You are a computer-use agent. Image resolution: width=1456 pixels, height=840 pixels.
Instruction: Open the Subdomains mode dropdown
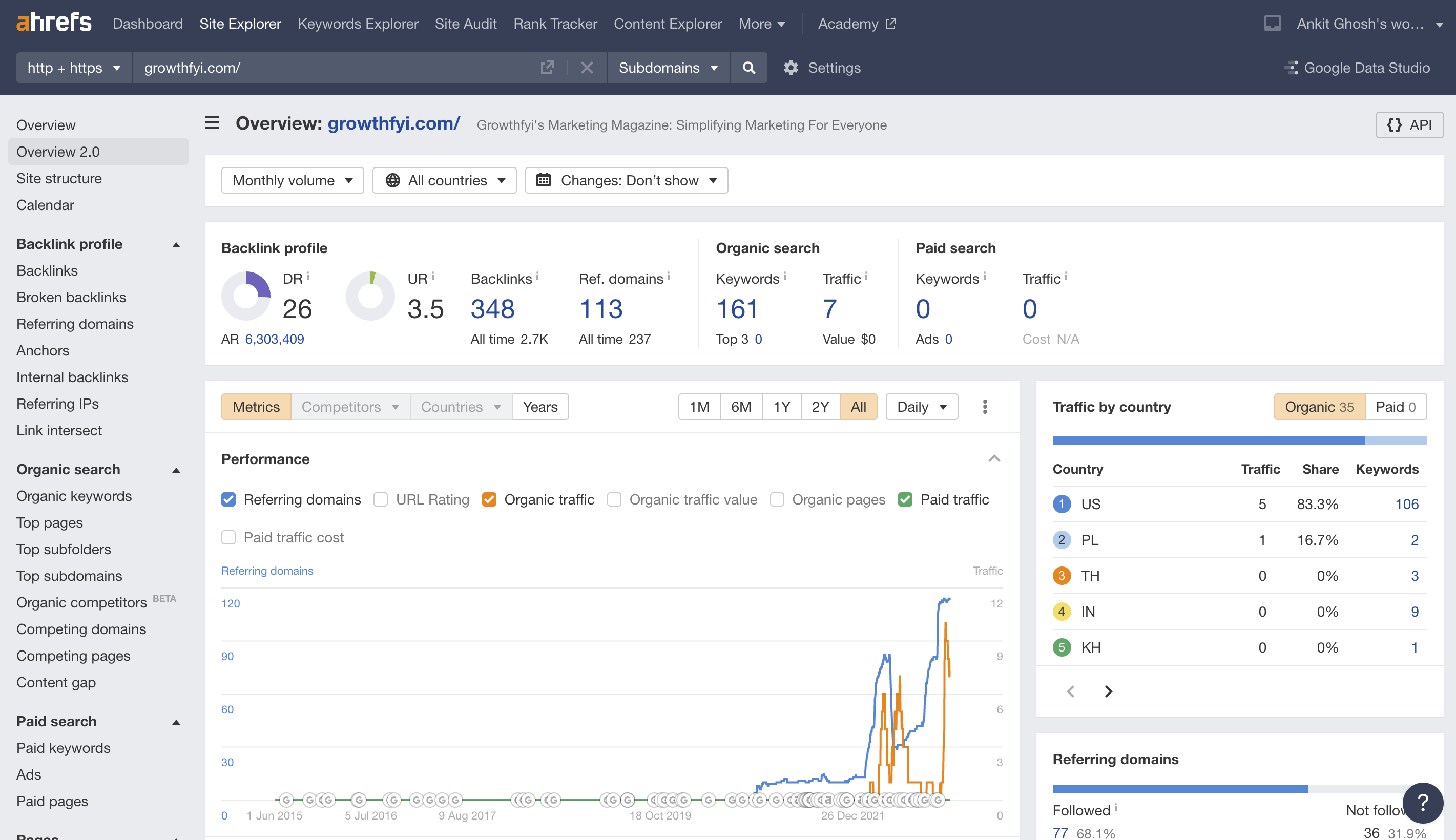(668, 68)
